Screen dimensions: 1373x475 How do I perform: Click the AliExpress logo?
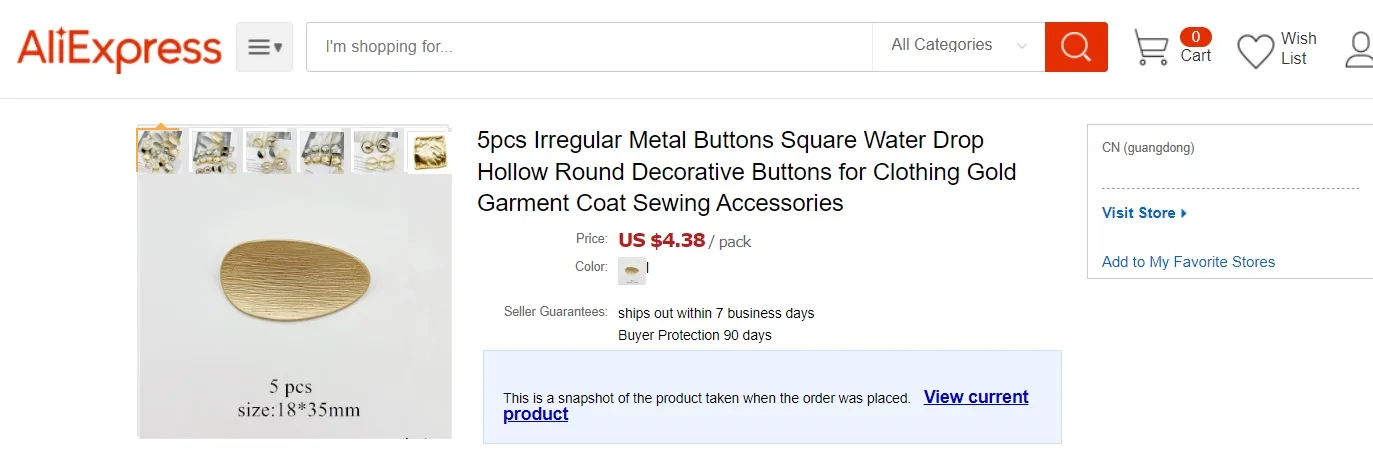[x=119, y=48]
